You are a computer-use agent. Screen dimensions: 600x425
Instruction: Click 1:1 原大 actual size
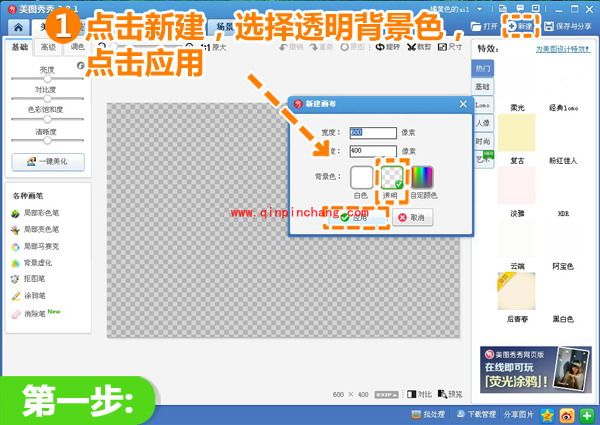tap(214, 47)
